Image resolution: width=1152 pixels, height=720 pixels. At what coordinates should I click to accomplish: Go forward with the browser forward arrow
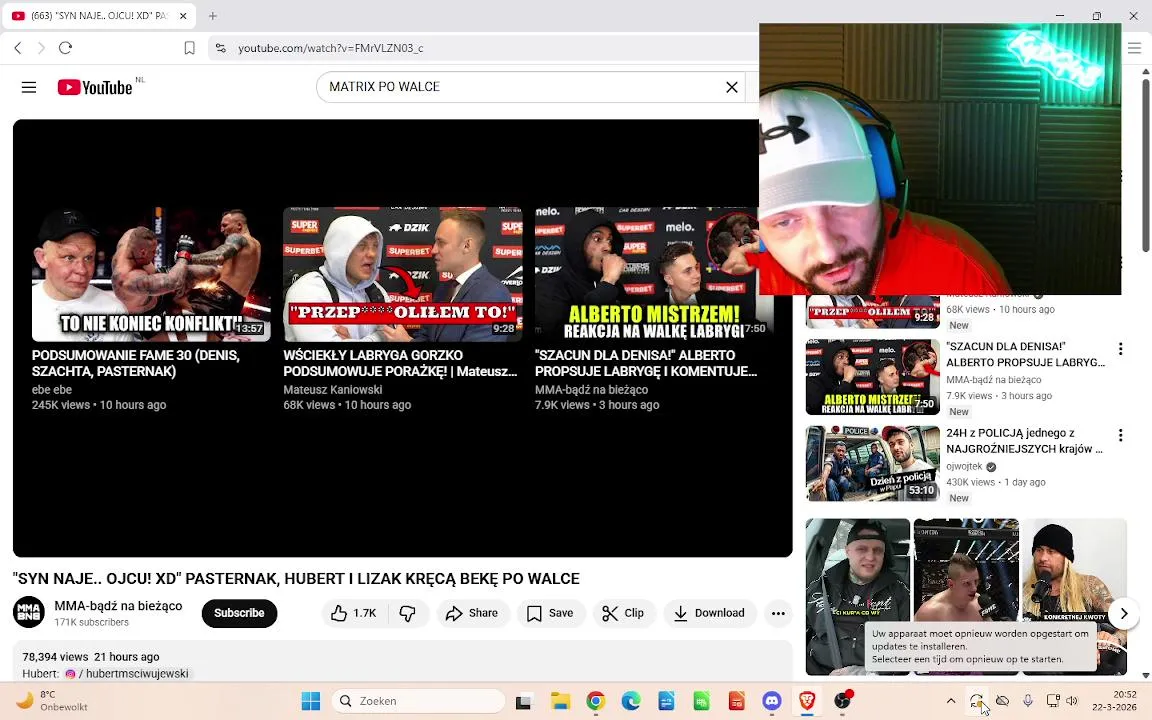click(41, 48)
